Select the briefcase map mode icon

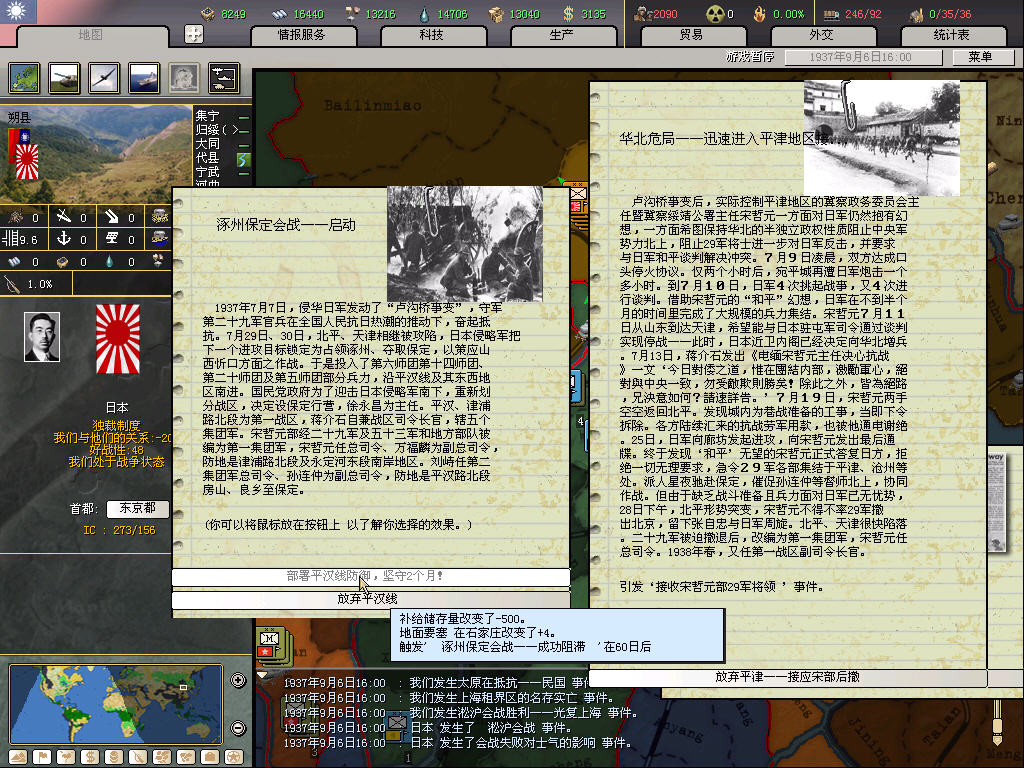pos(210,757)
